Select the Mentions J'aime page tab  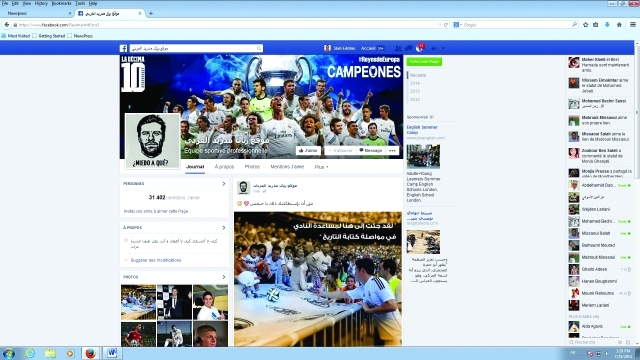[x=287, y=167]
